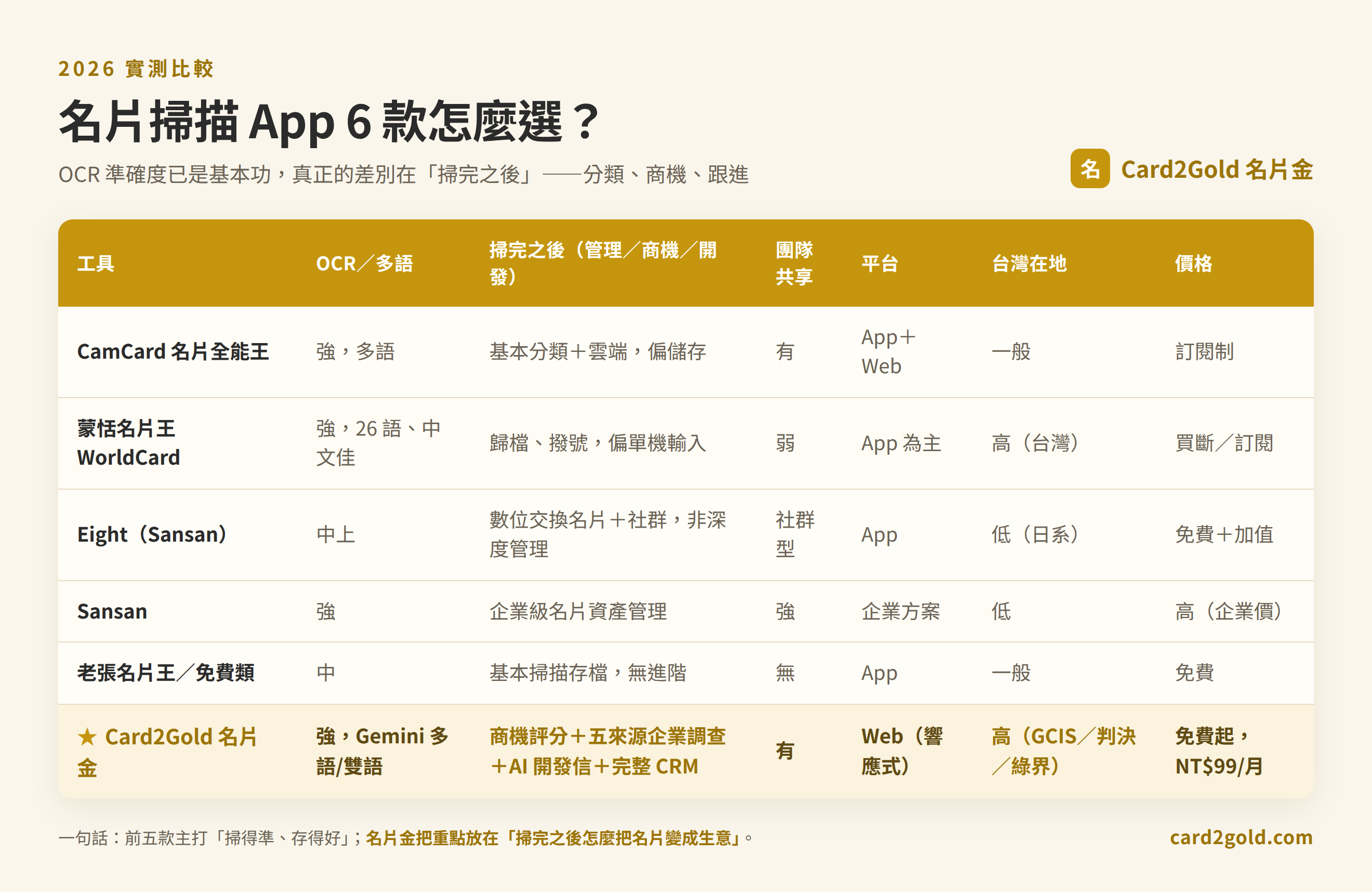Click the subtitle starting with OCR 準確度
Viewport: 1372px width, 892px height.
pos(403,174)
